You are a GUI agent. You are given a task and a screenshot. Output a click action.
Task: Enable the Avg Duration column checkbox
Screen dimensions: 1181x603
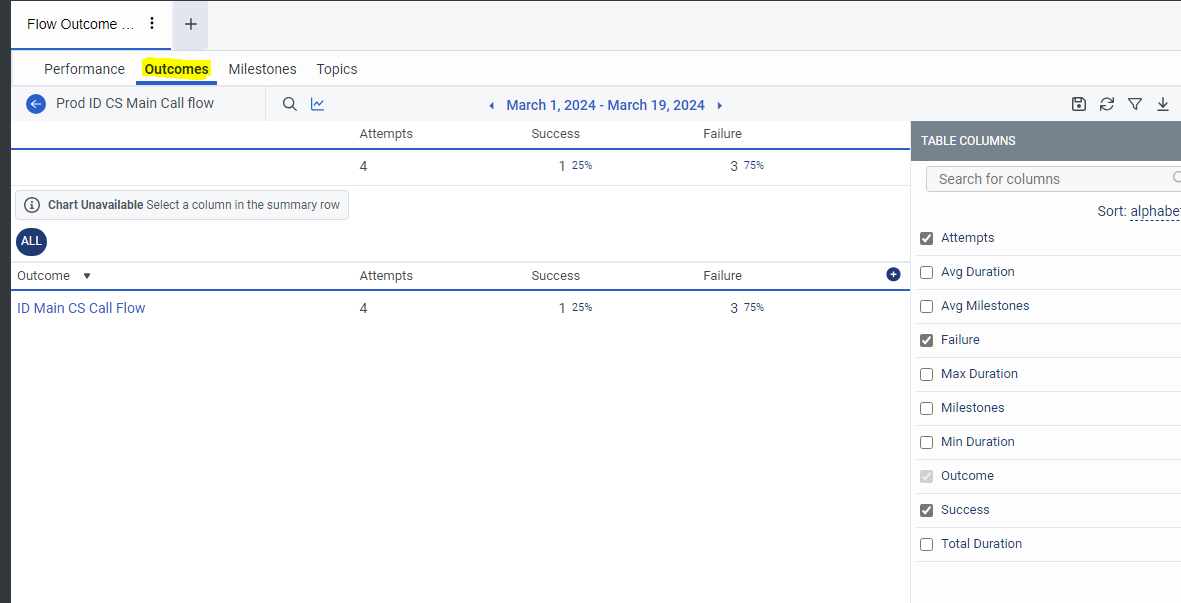click(927, 272)
